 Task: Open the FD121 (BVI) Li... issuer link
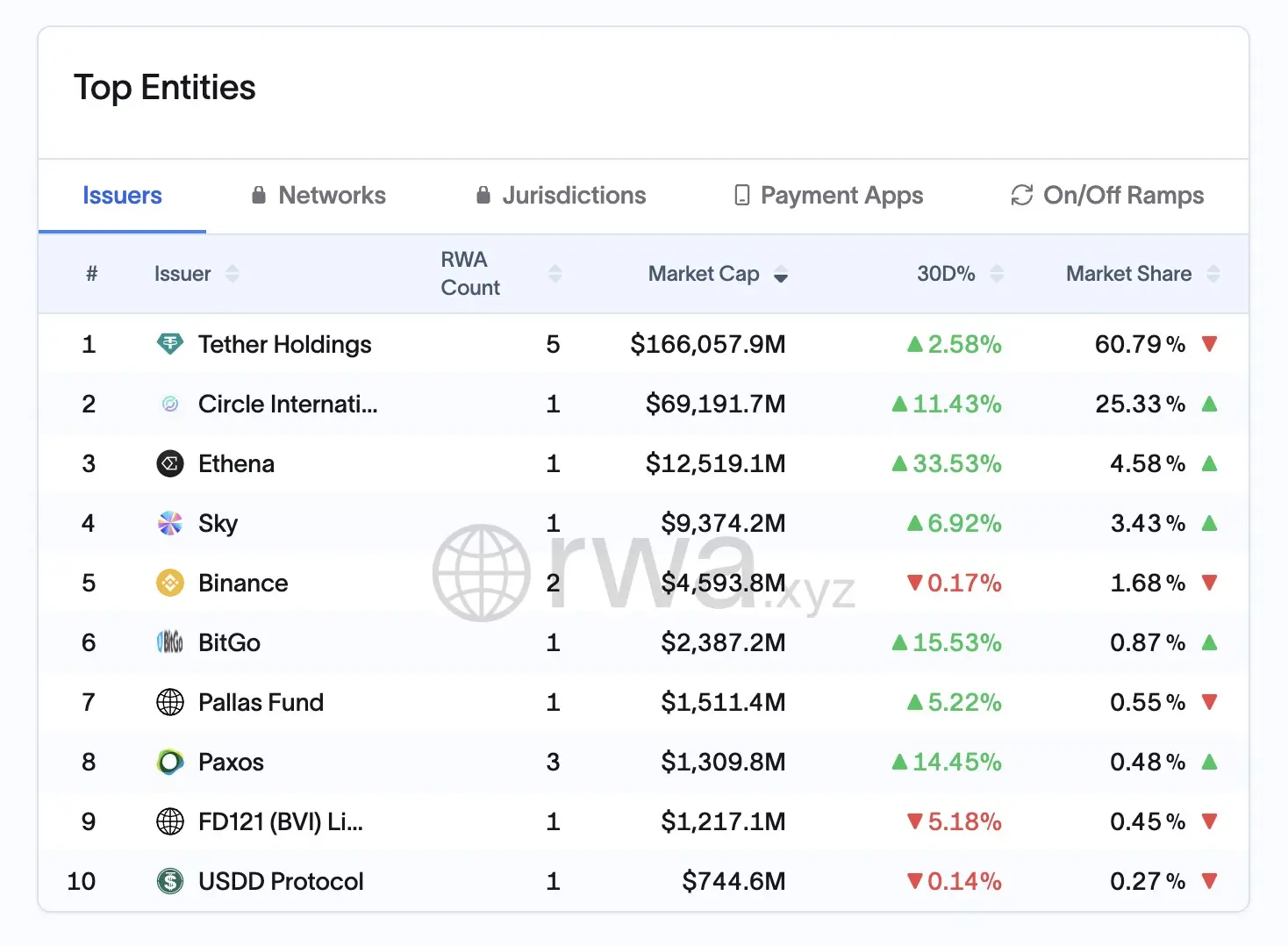coord(281,821)
